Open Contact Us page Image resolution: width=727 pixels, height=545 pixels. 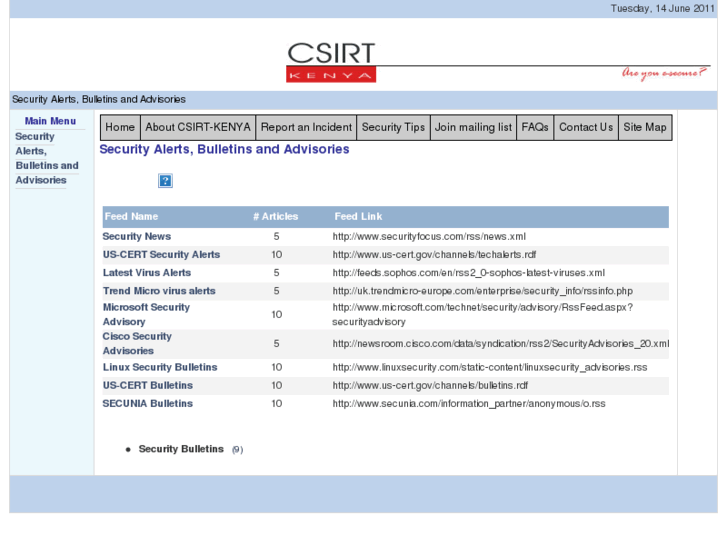point(586,127)
